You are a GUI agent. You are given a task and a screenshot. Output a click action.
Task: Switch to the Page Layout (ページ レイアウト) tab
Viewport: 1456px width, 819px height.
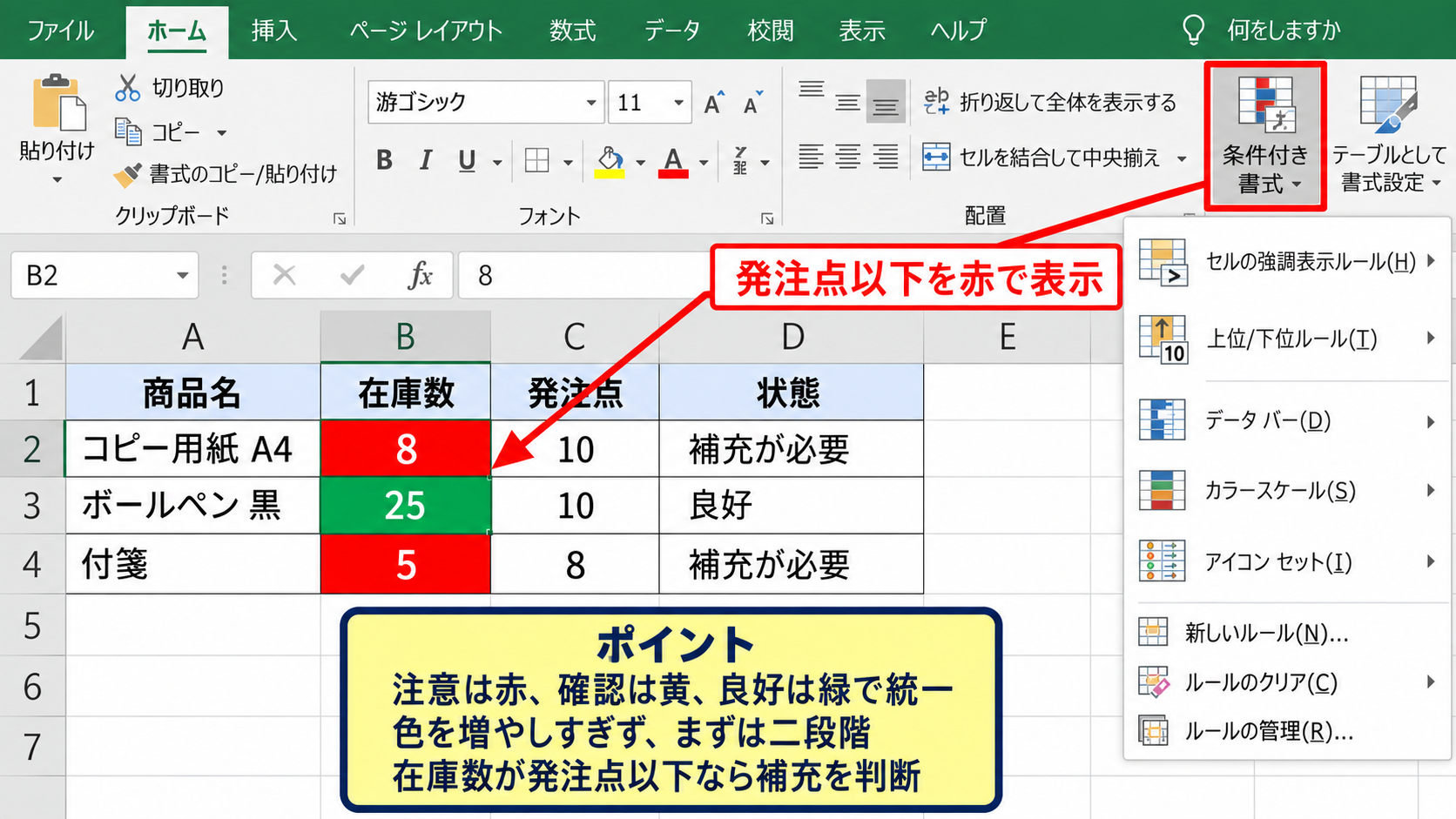pos(426,30)
